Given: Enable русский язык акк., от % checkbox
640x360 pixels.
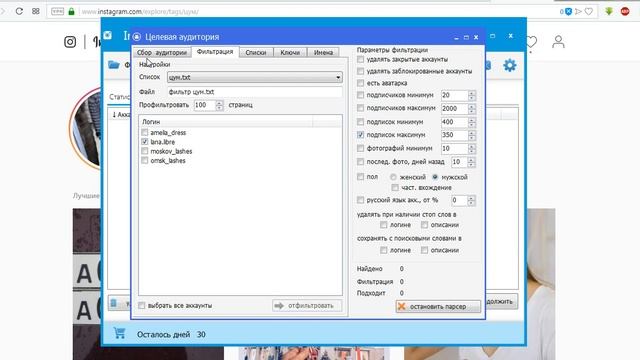Looking at the screenshot, I should pyautogui.click(x=360, y=200).
